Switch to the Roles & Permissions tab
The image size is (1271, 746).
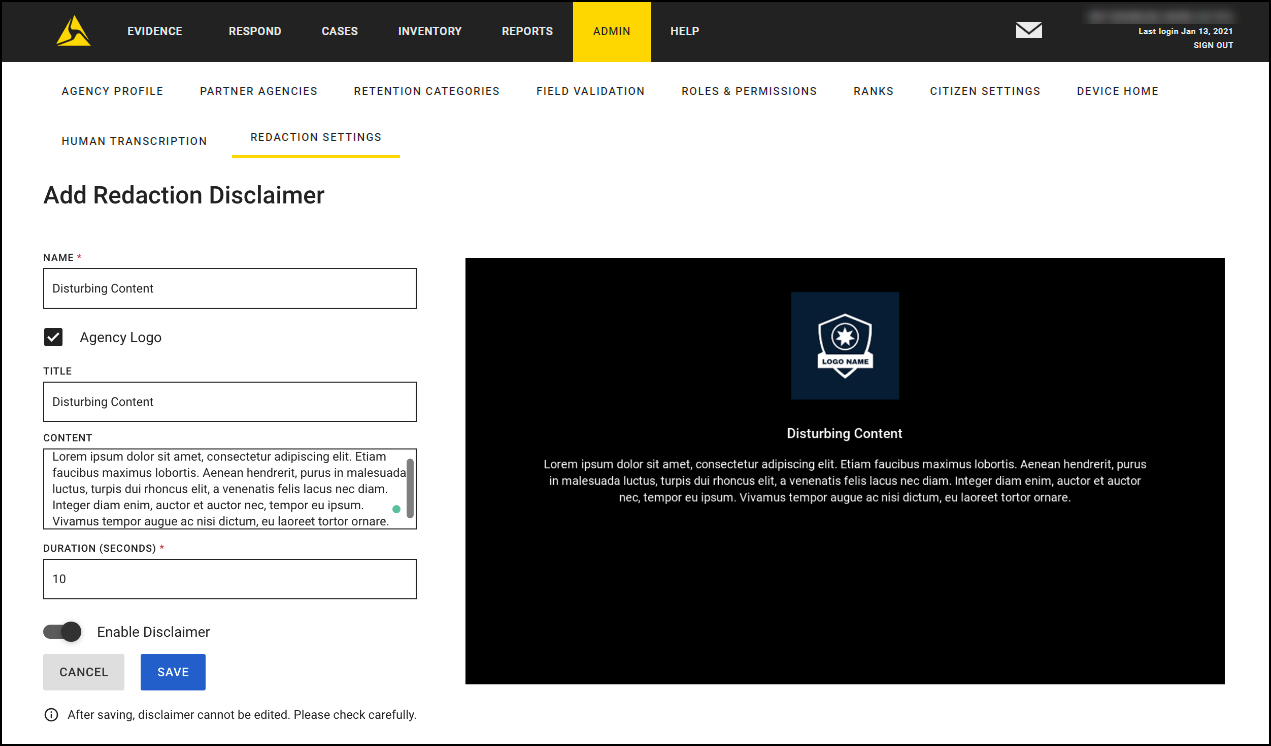click(749, 91)
